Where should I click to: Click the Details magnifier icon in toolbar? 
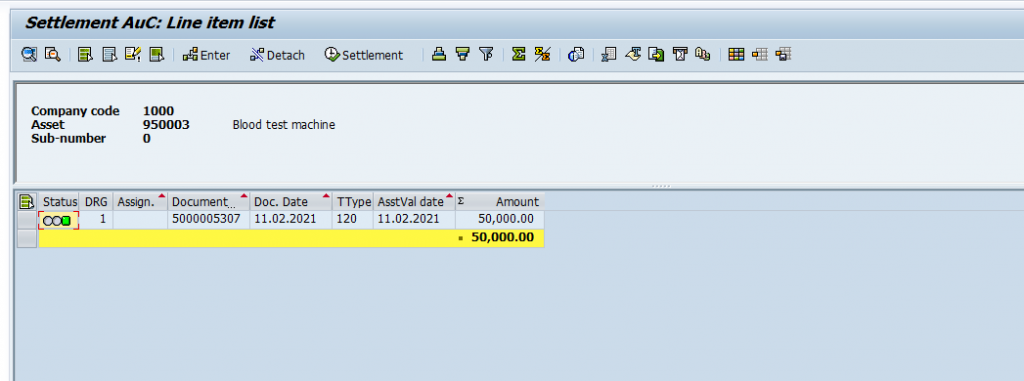click(29, 54)
